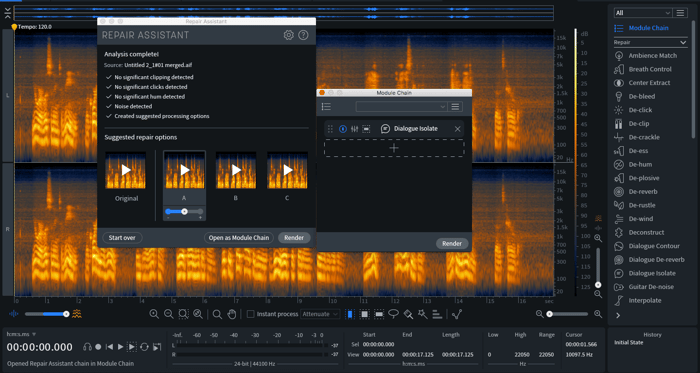The image size is (700, 373).
Task: Click Render in the Module Chain window
Action: pyautogui.click(x=452, y=244)
